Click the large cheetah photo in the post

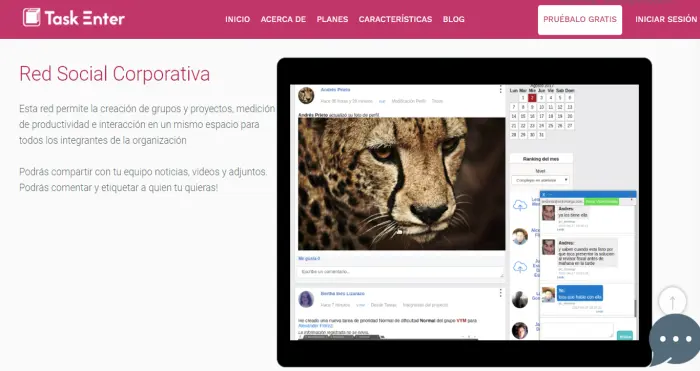[401, 183]
